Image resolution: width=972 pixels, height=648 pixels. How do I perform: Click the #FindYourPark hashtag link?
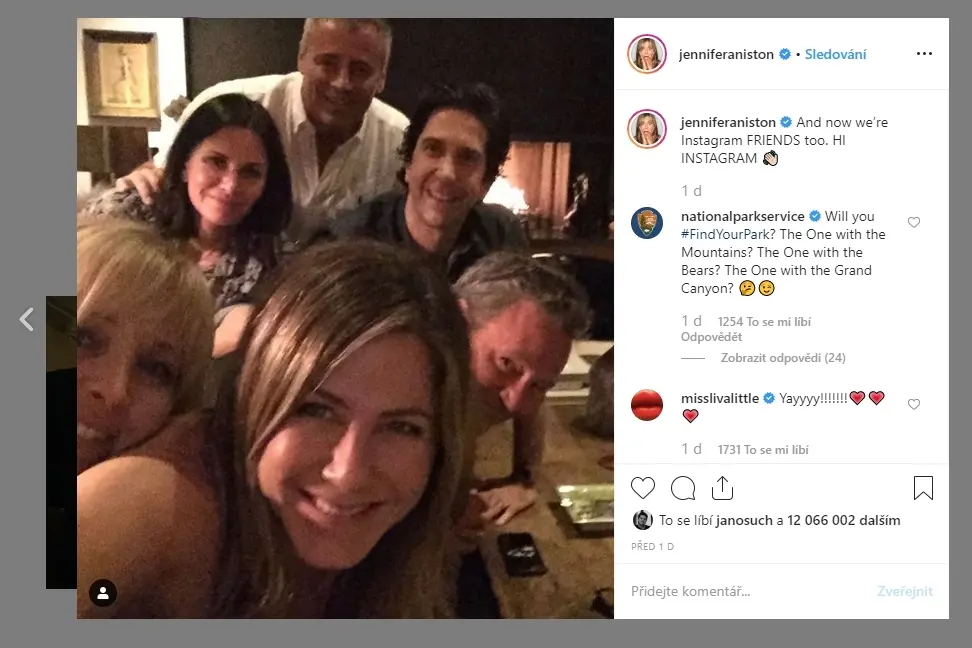click(725, 234)
